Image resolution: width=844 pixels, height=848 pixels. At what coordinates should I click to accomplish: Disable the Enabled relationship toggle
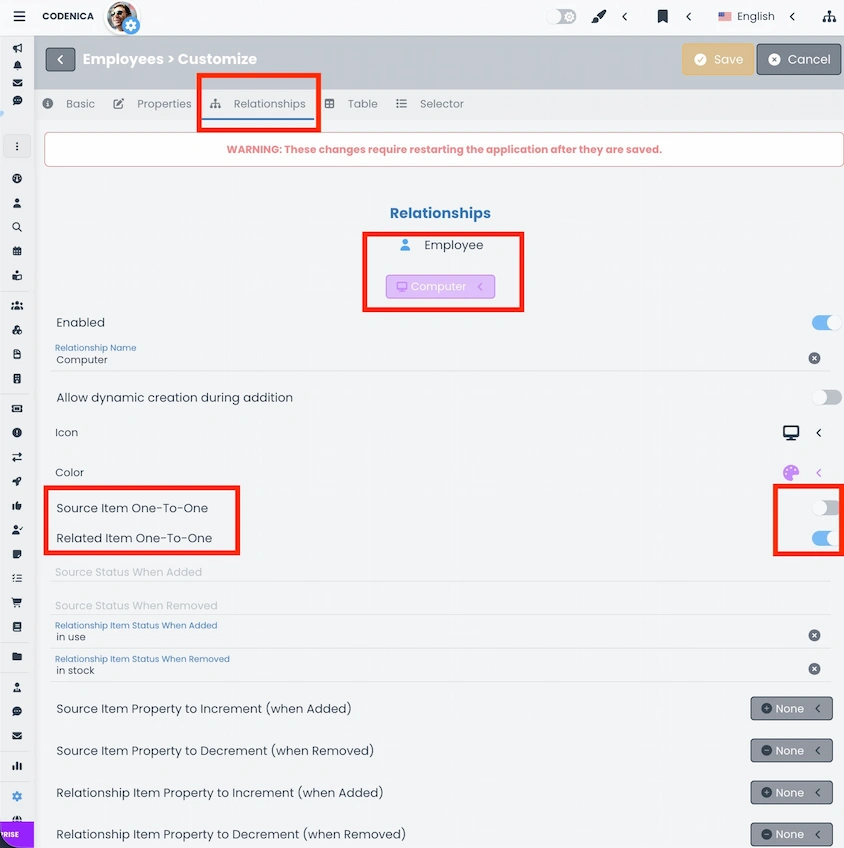pyautogui.click(x=824, y=322)
